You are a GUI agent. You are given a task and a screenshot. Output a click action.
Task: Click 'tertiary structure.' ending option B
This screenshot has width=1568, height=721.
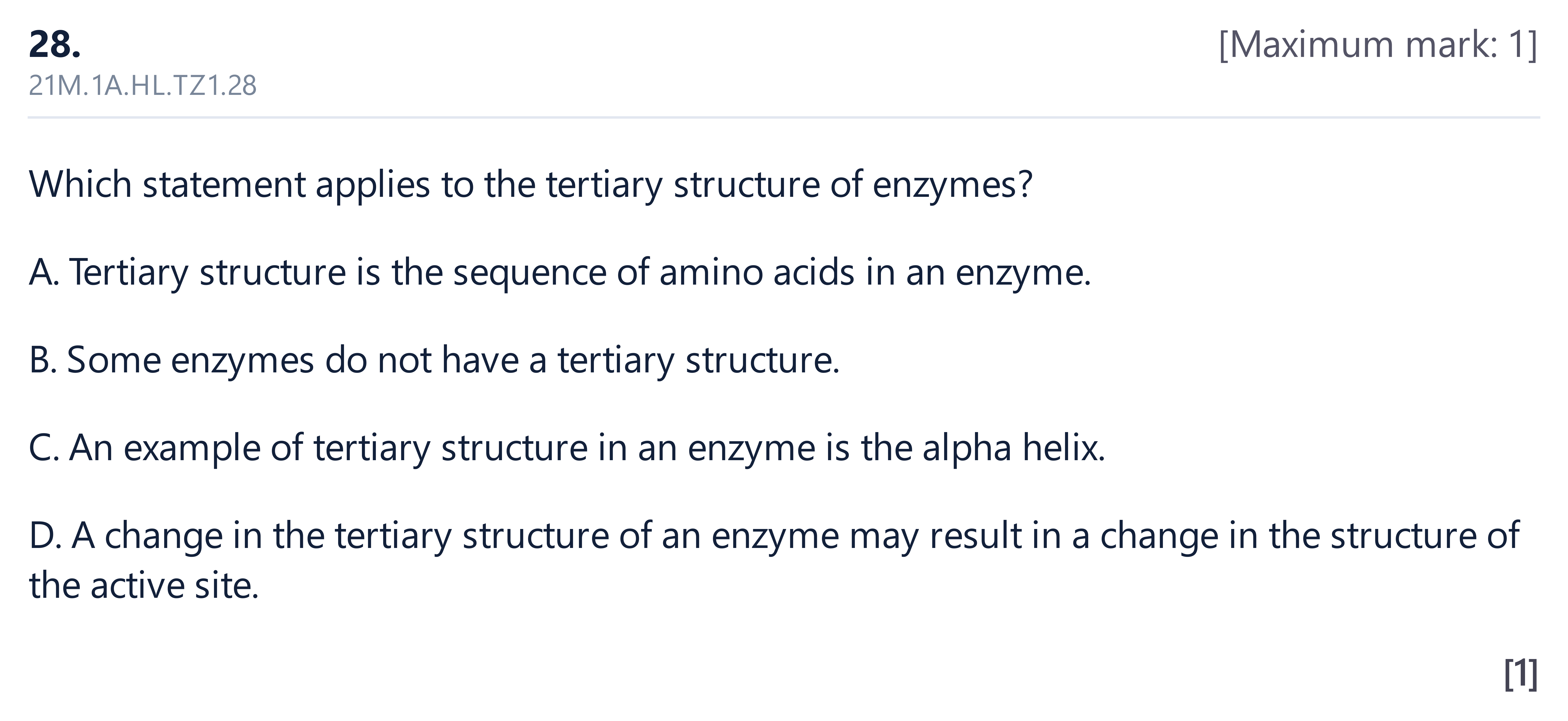point(699,360)
